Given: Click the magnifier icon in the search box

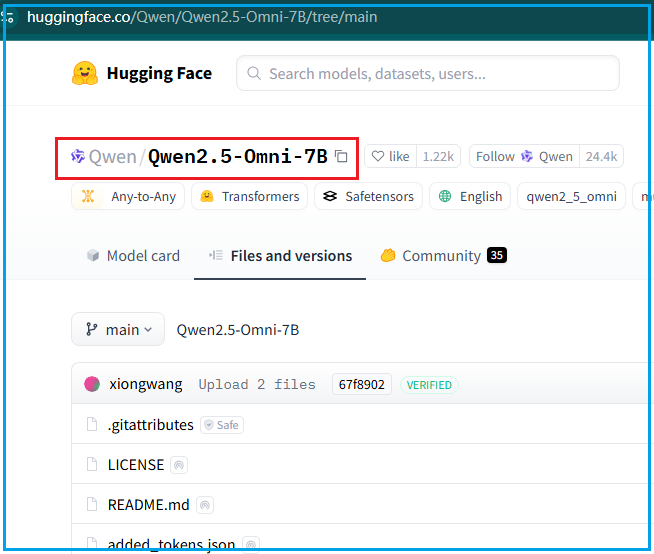Looking at the screenshot, I should (x=254, y=73).
